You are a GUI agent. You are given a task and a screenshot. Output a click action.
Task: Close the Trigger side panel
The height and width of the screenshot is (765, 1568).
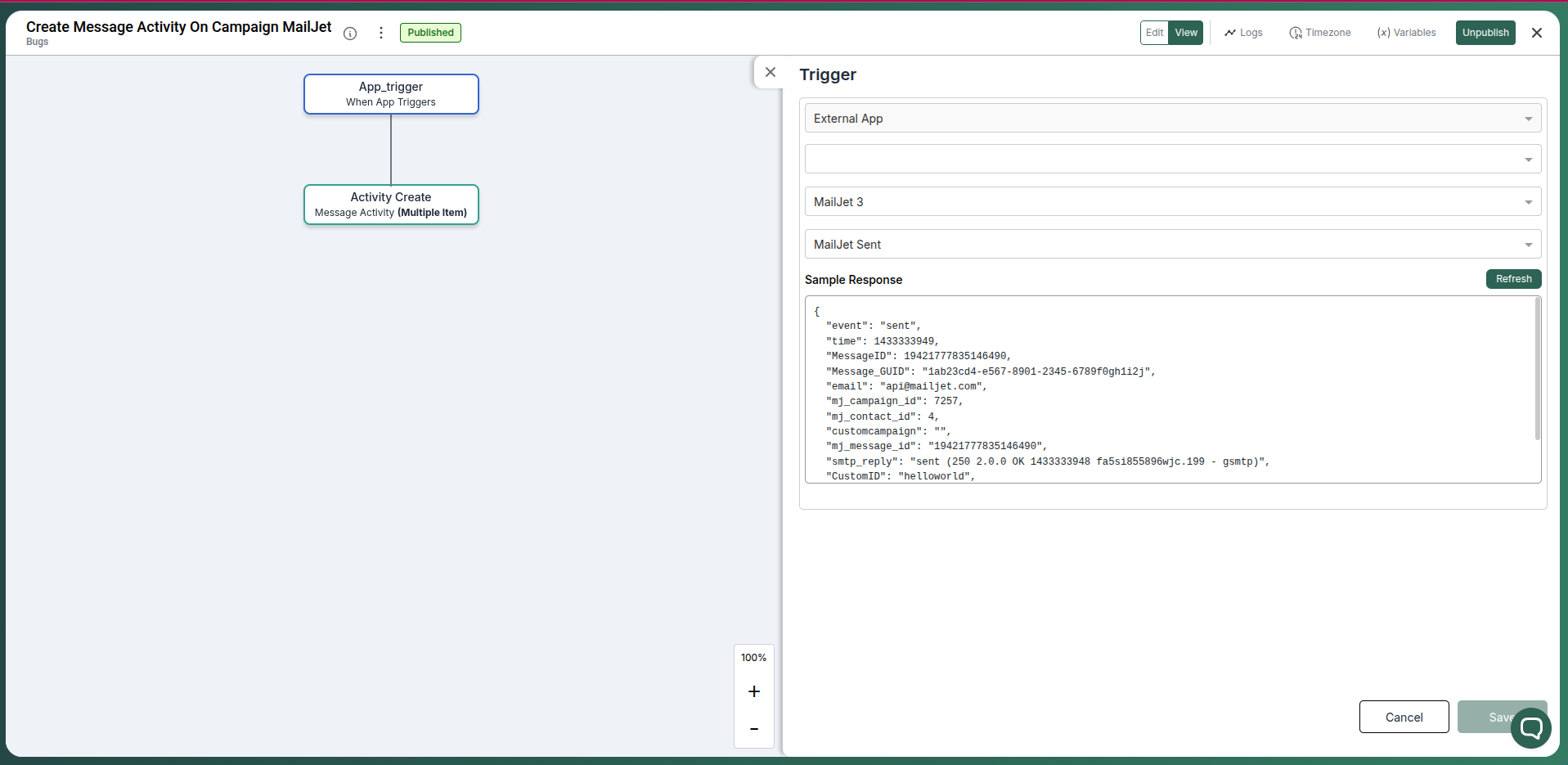point(770,73)
